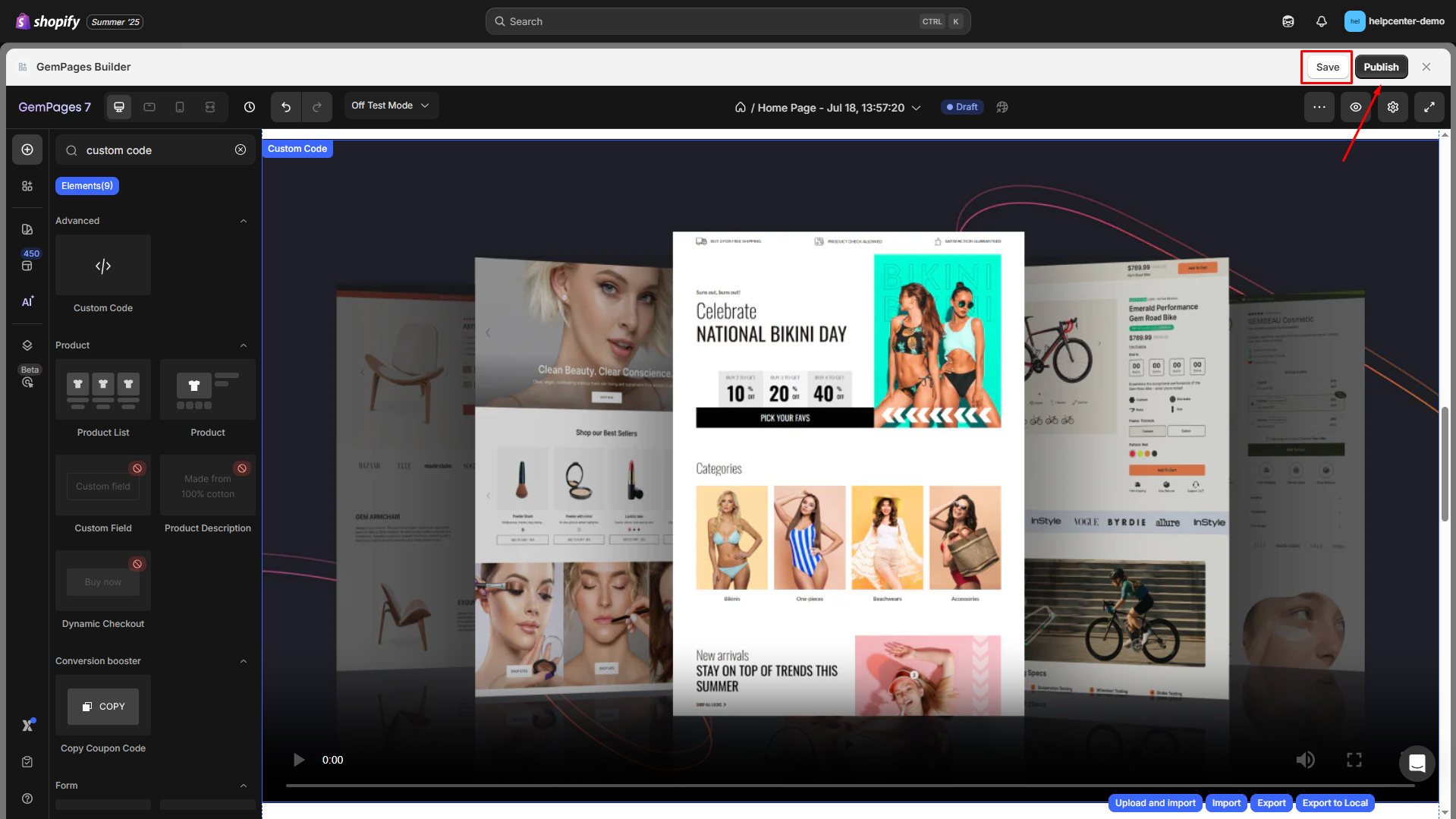Image resolution: width=1456 pixels, height=819 pixels.
Task: Open the AI assistant in the sidebar
Action: pyautogui.click(x=27, y=301)
